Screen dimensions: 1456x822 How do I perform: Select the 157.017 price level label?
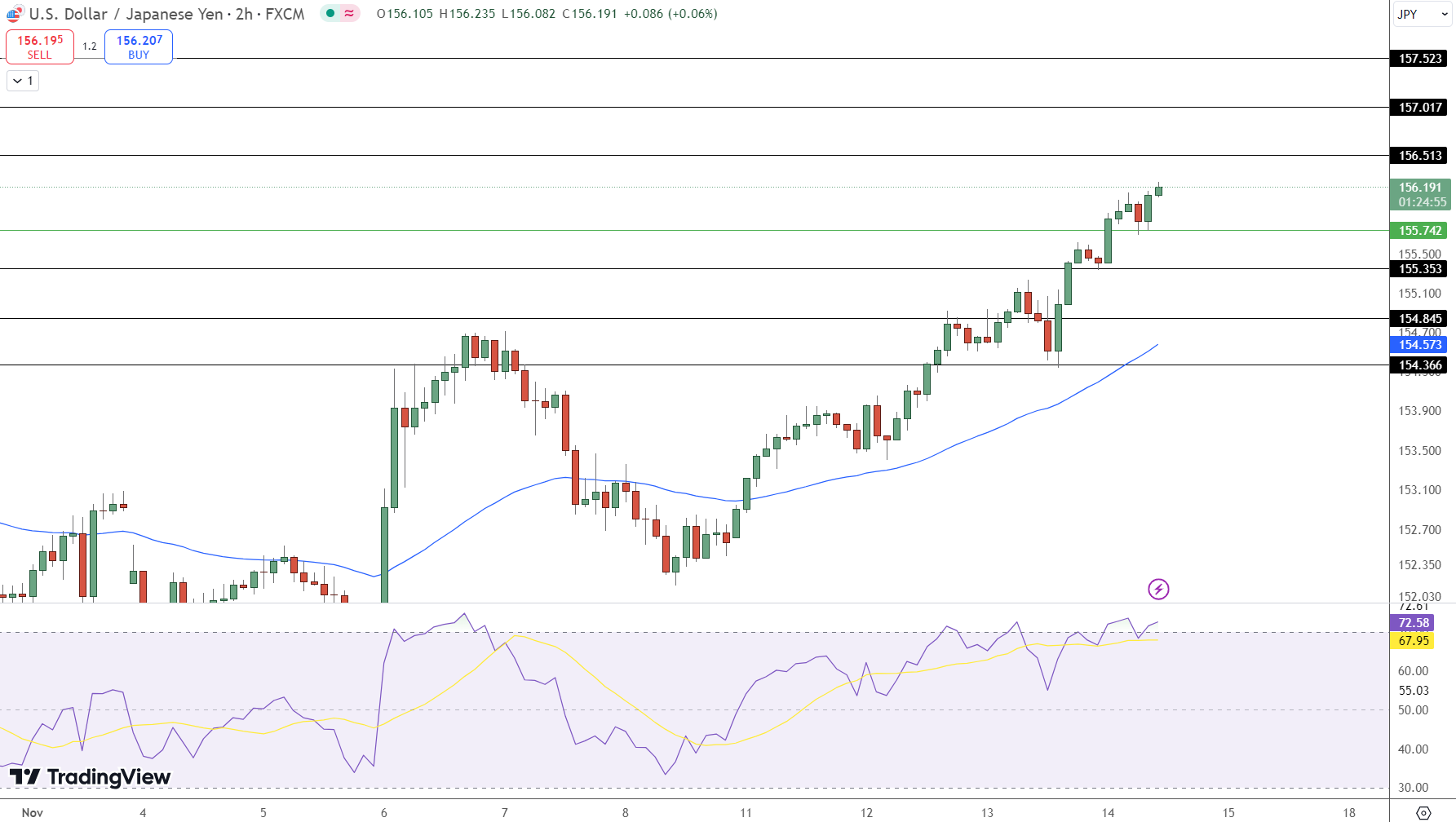pos(1419,108)
